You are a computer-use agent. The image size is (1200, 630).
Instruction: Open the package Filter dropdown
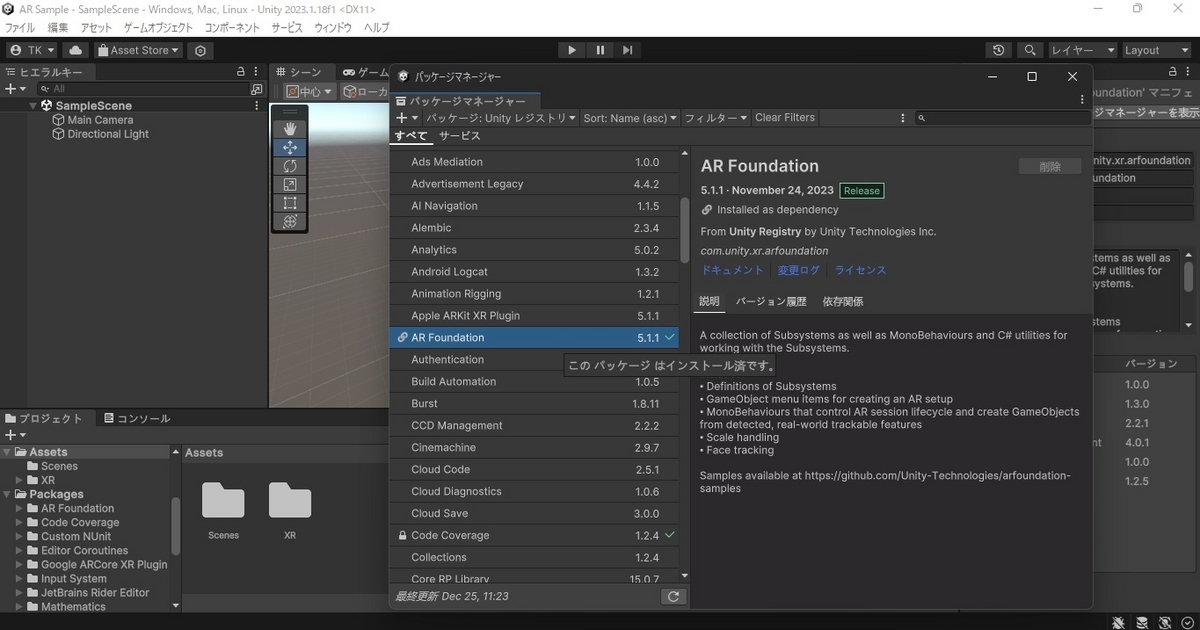(x=716, y=118)
